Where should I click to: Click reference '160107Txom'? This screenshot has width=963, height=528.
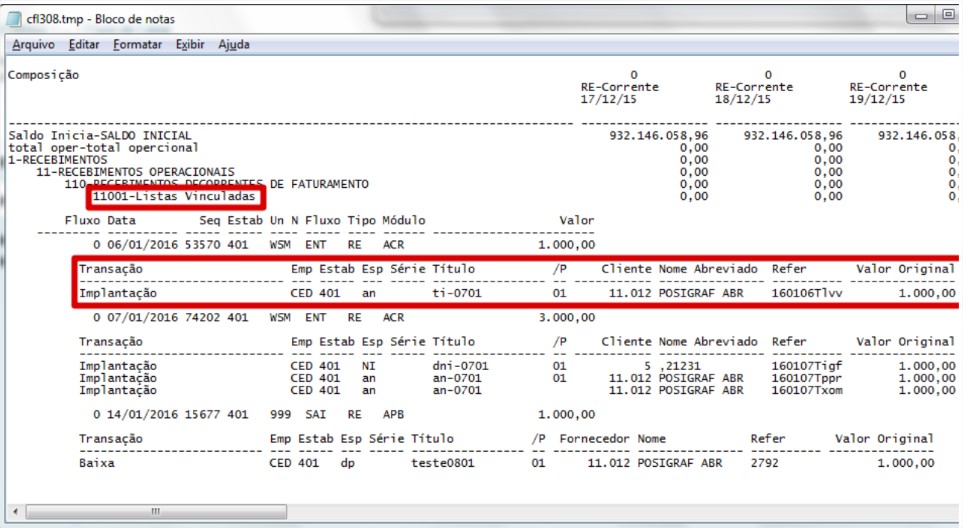(807, 390)
